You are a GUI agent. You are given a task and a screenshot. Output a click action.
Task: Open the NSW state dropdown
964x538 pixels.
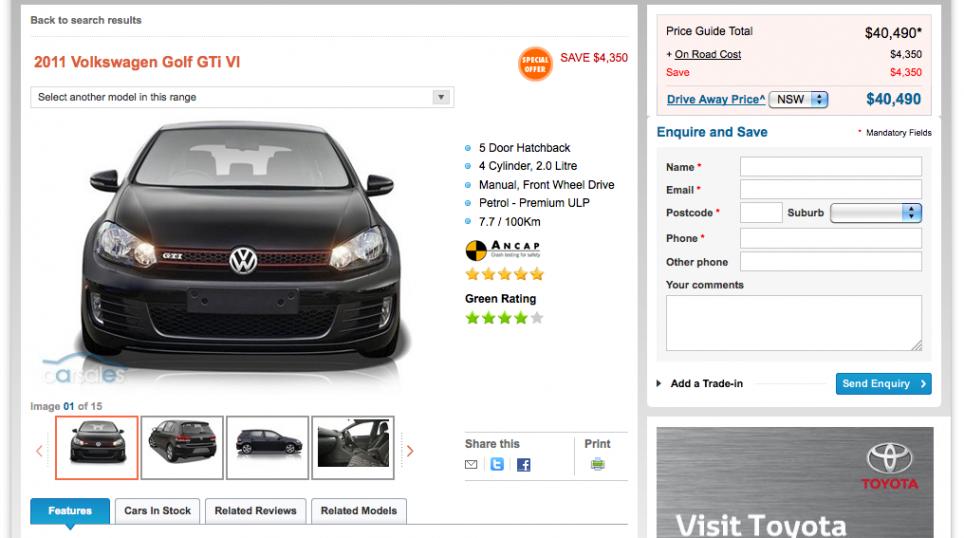click(x=799, y=100)
